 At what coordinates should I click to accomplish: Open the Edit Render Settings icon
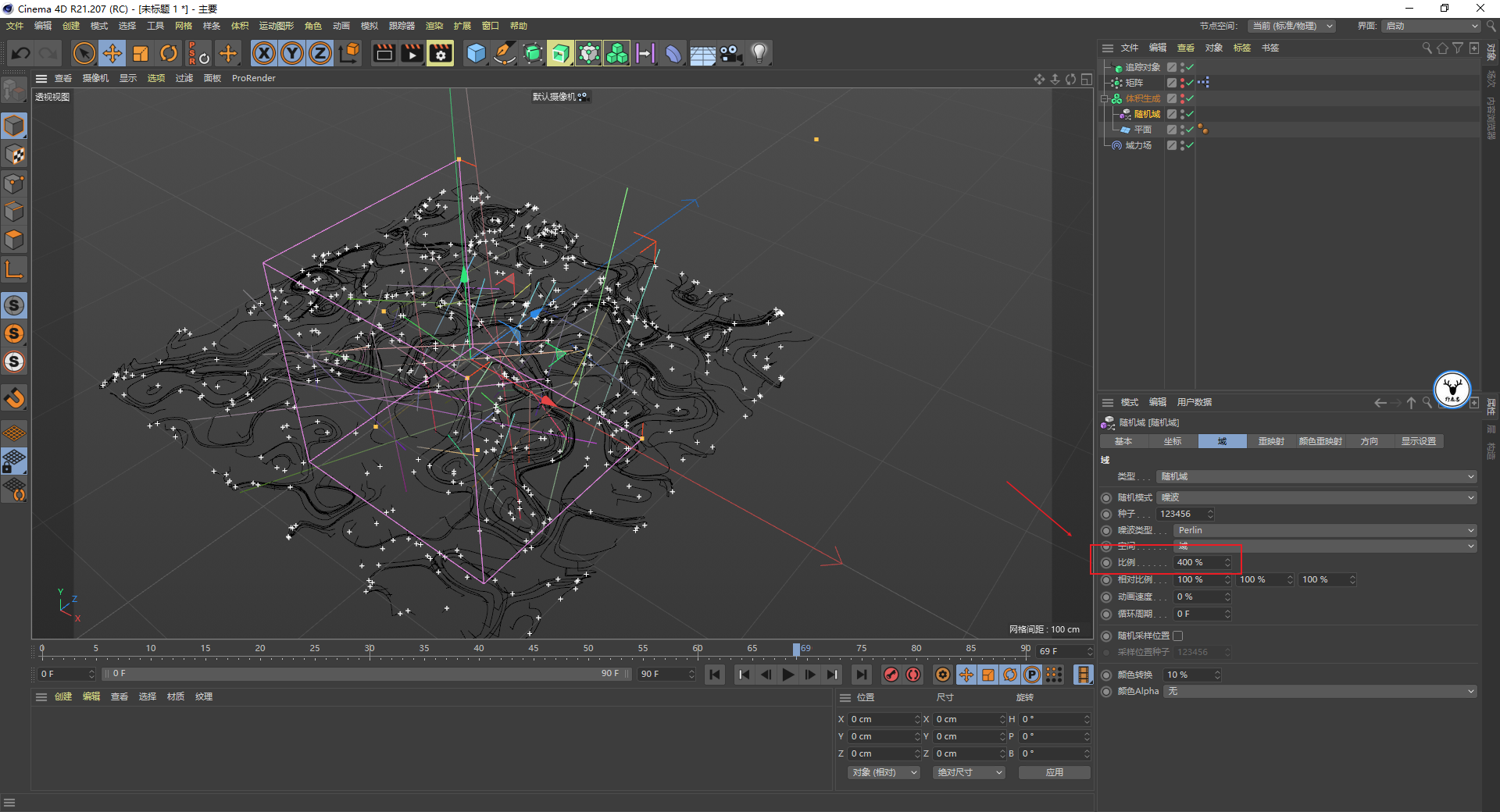pyautogui.click(x=441, y=54)
